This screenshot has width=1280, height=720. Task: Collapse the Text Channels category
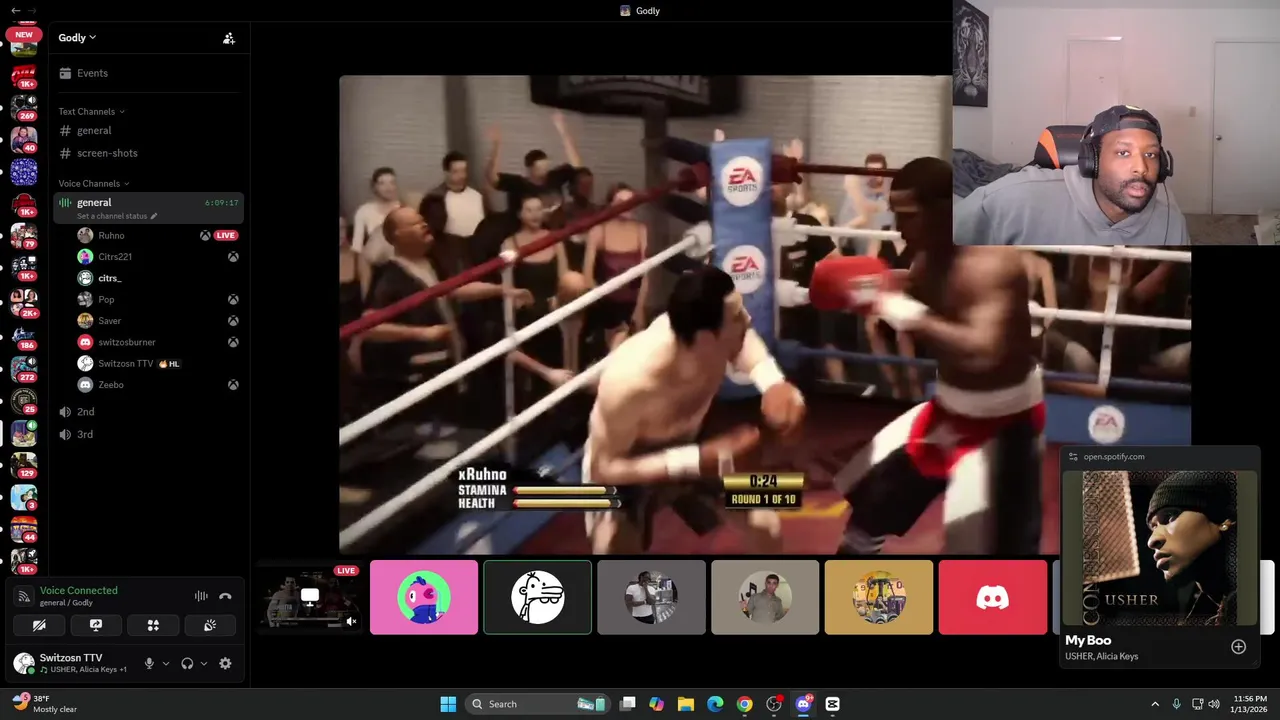coord(91,111)
